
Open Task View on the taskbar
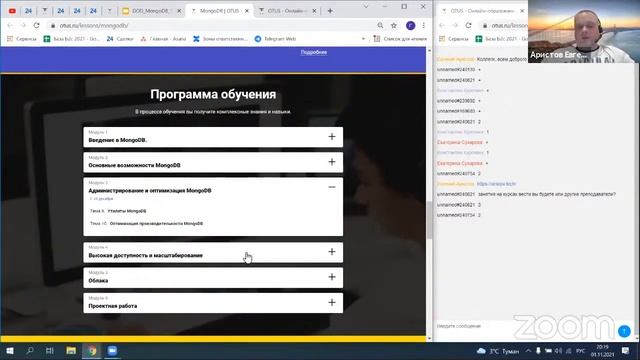point(50,351)
